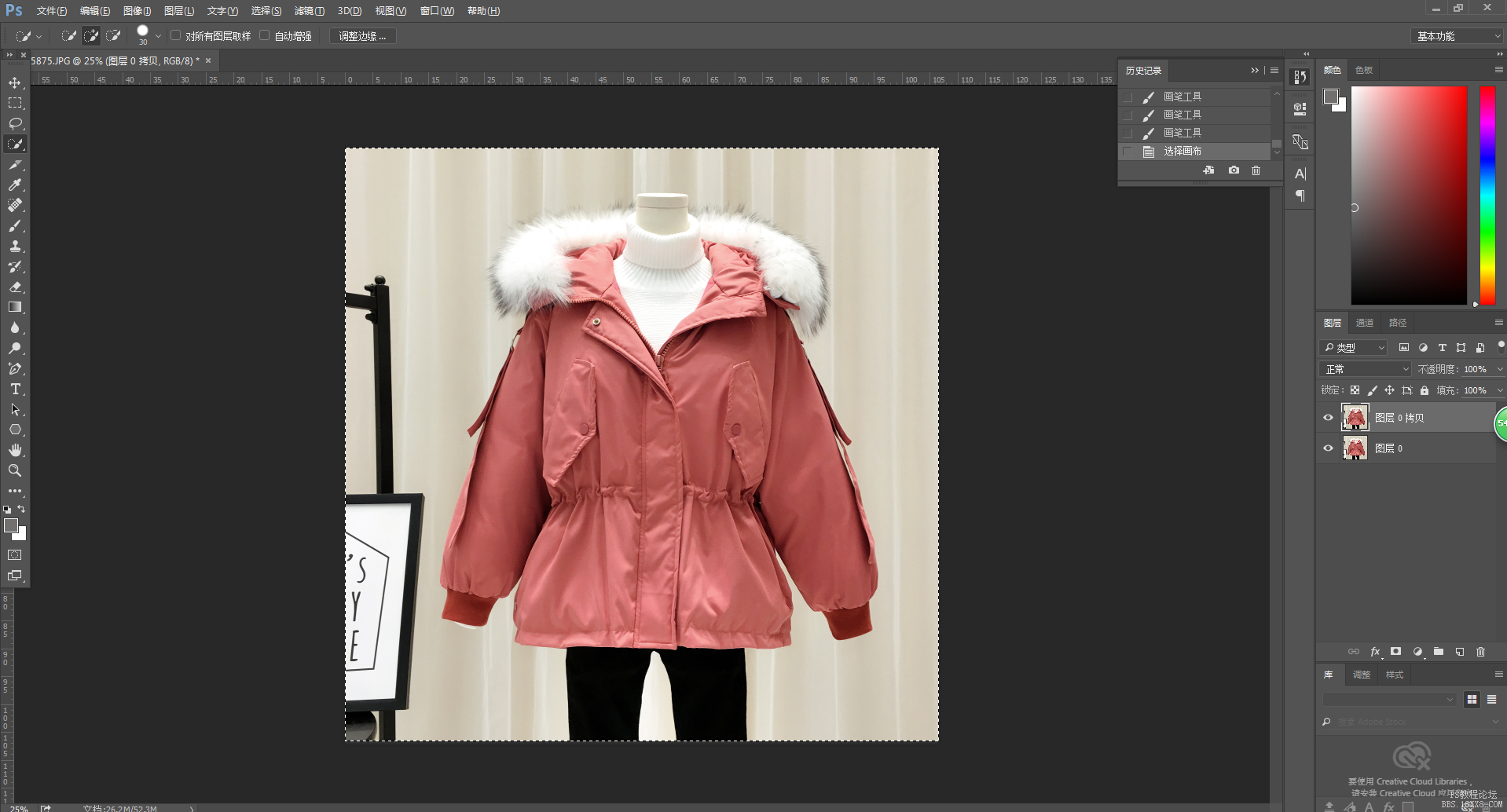Hide the 图层 0 拷贝 layer

[x=1328, y=418]
